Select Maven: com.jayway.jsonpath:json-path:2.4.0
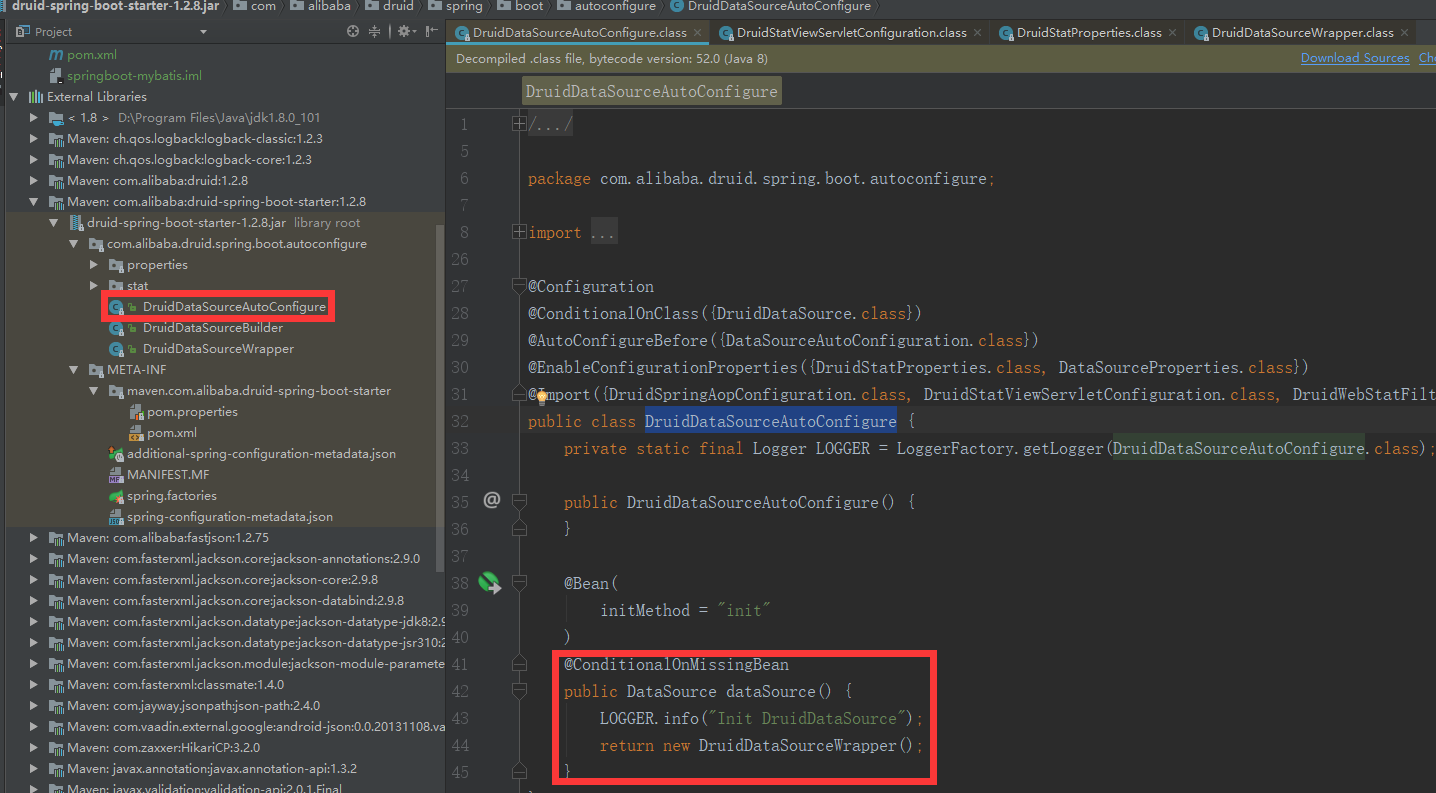 click(x=193, y=706)
